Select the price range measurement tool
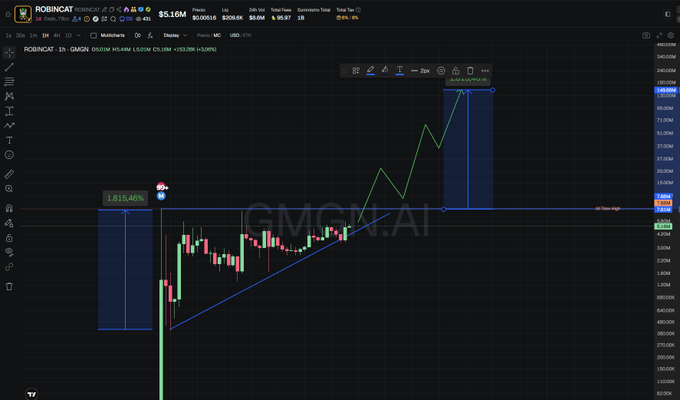The image size is (680, 400). 9,111
